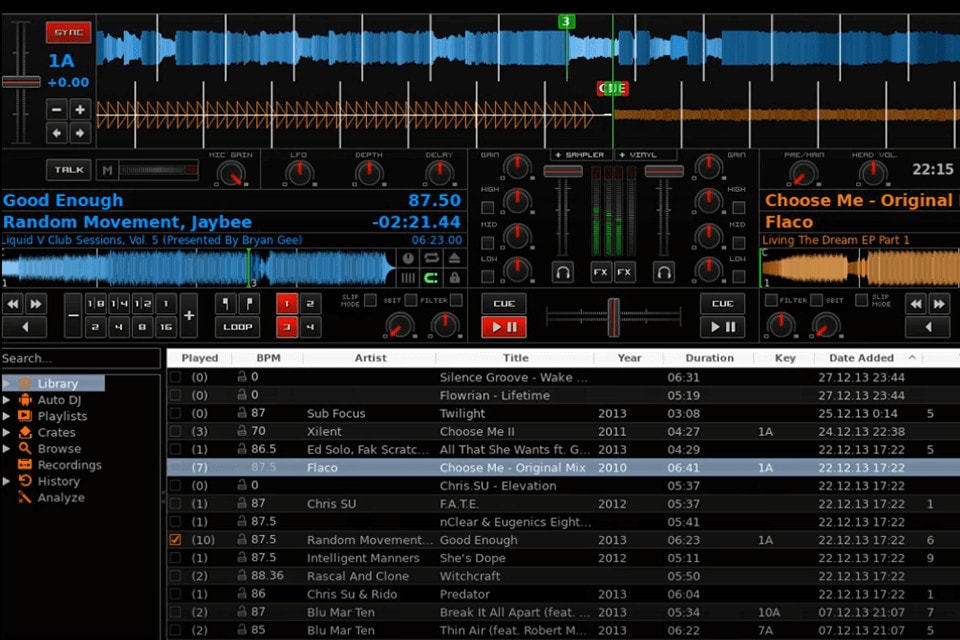Sort tracks by Artist column

(x=370, y=358)
